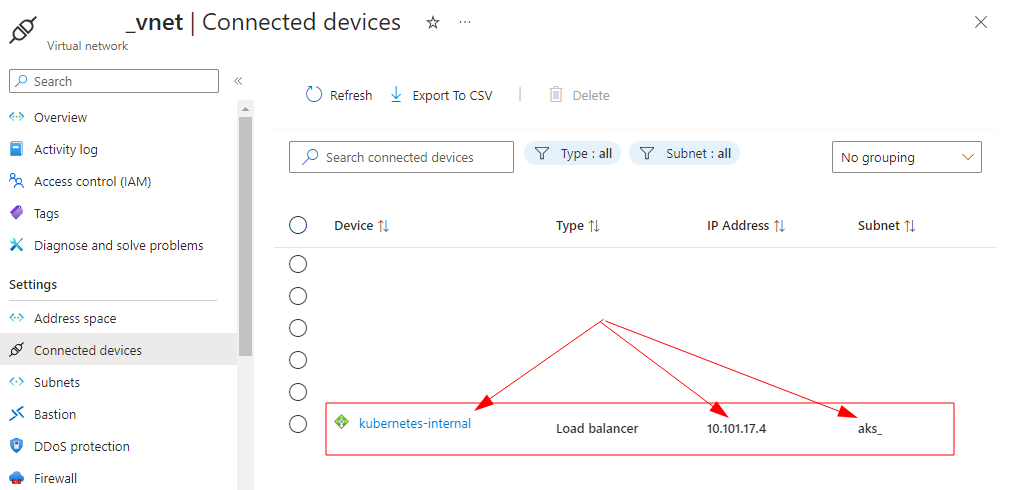Select the first device row checkbox
Image resolution: width=1016 pixels, height=490 pixels.
[297, 264]
